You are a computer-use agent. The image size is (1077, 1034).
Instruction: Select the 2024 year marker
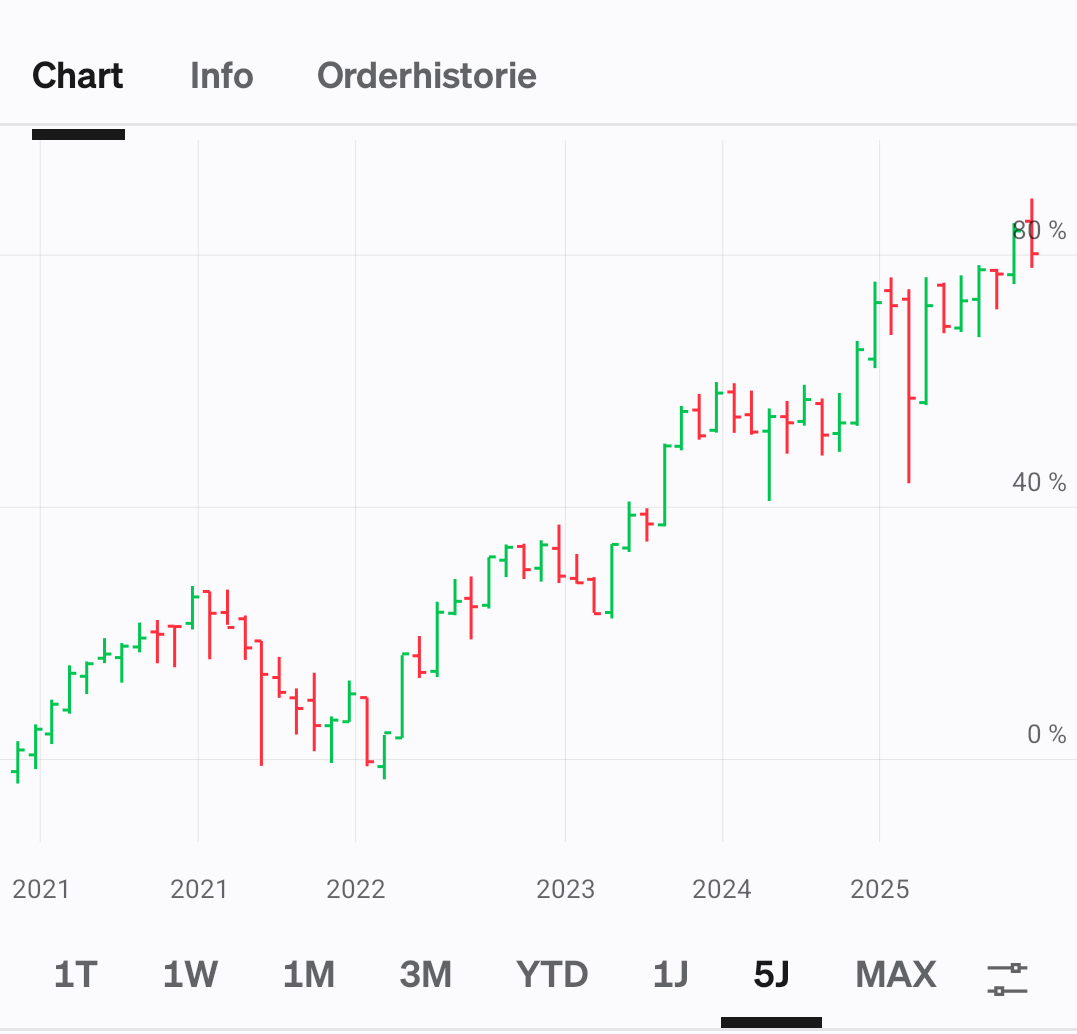click(722, 889)
